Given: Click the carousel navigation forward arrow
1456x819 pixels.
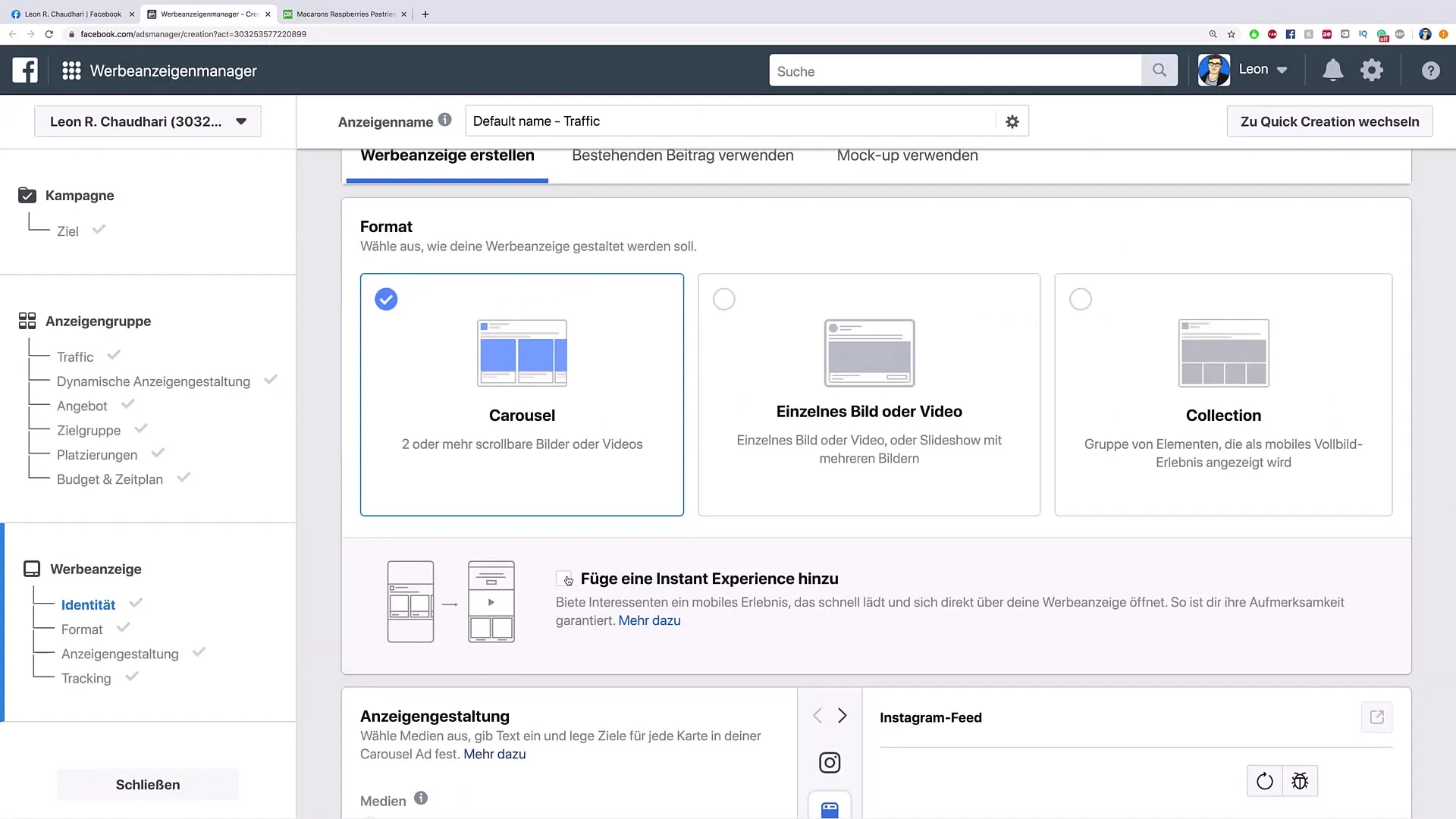Looking at the screenshot, I should pyautogui.click(x=842, y=715).
